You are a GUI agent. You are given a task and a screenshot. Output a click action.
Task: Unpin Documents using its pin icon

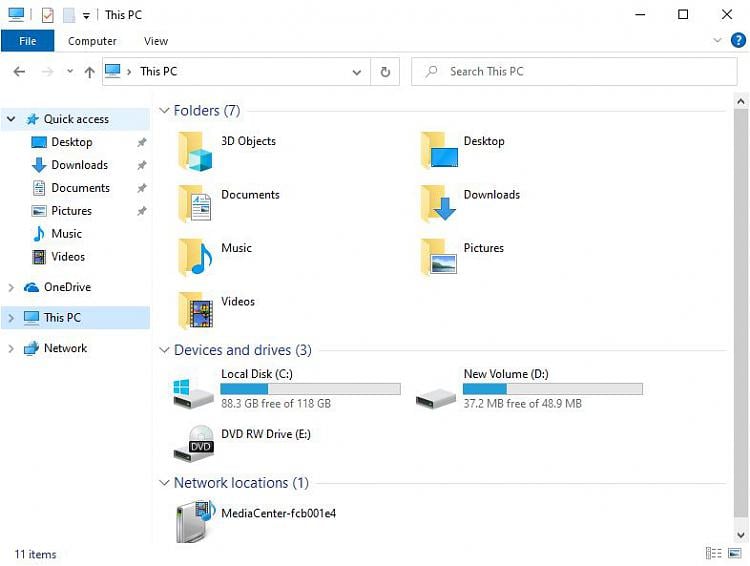(x=142, y=188)
